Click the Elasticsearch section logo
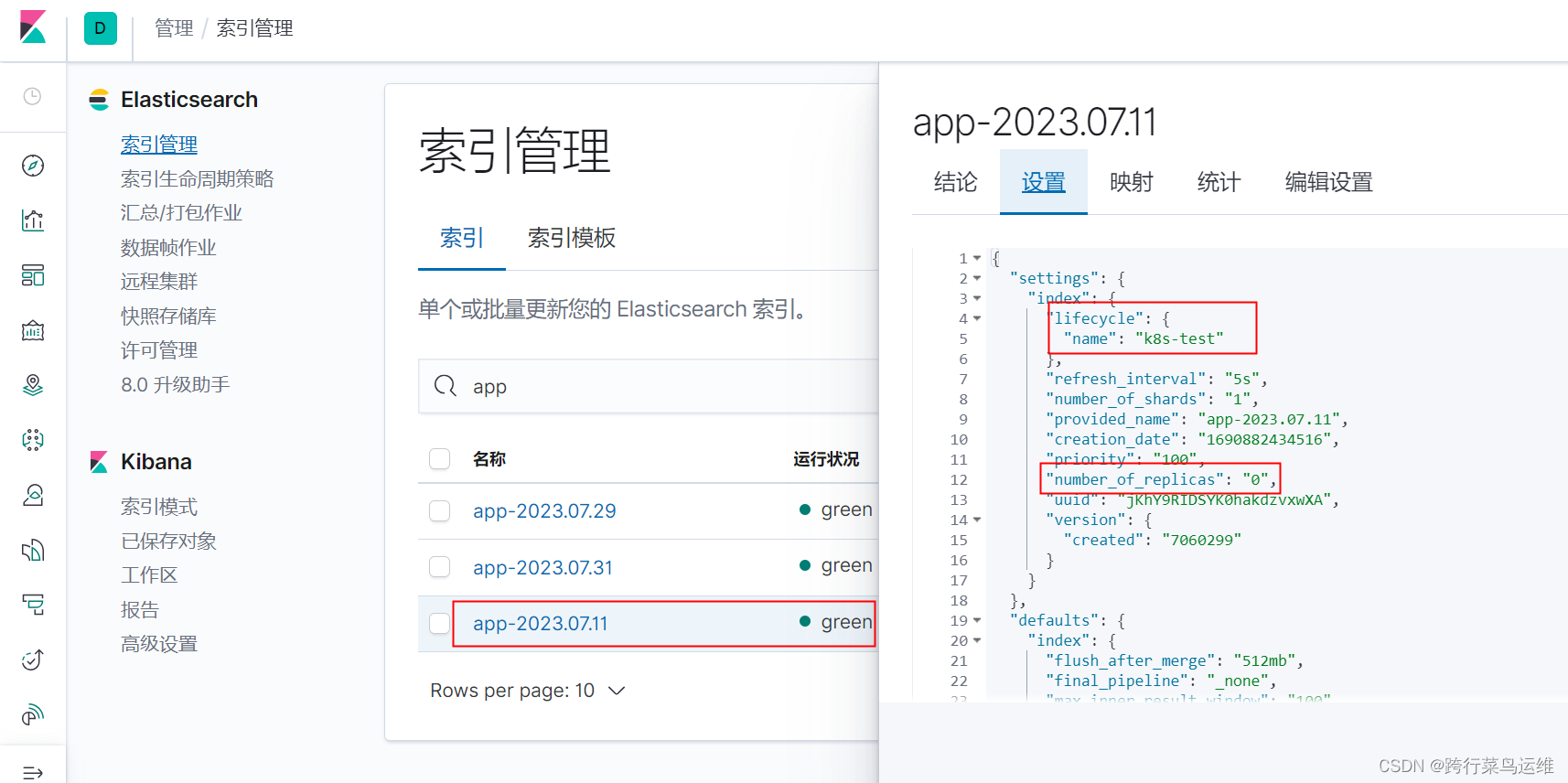1568x783 pixels. pyautogui.click(x=99, y=100)
